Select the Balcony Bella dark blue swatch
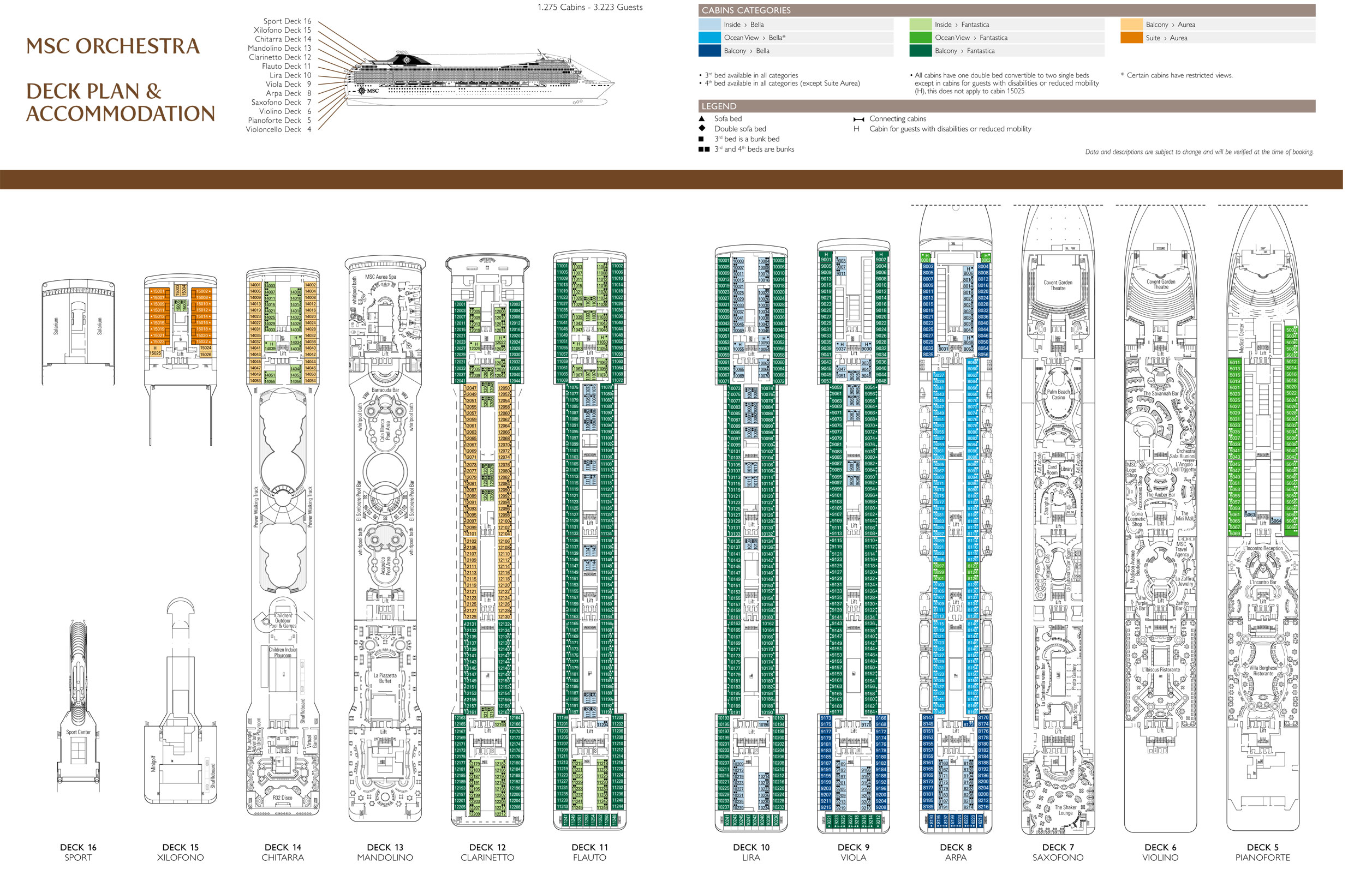Screen dimensions: 1372x887 point(709,51)
